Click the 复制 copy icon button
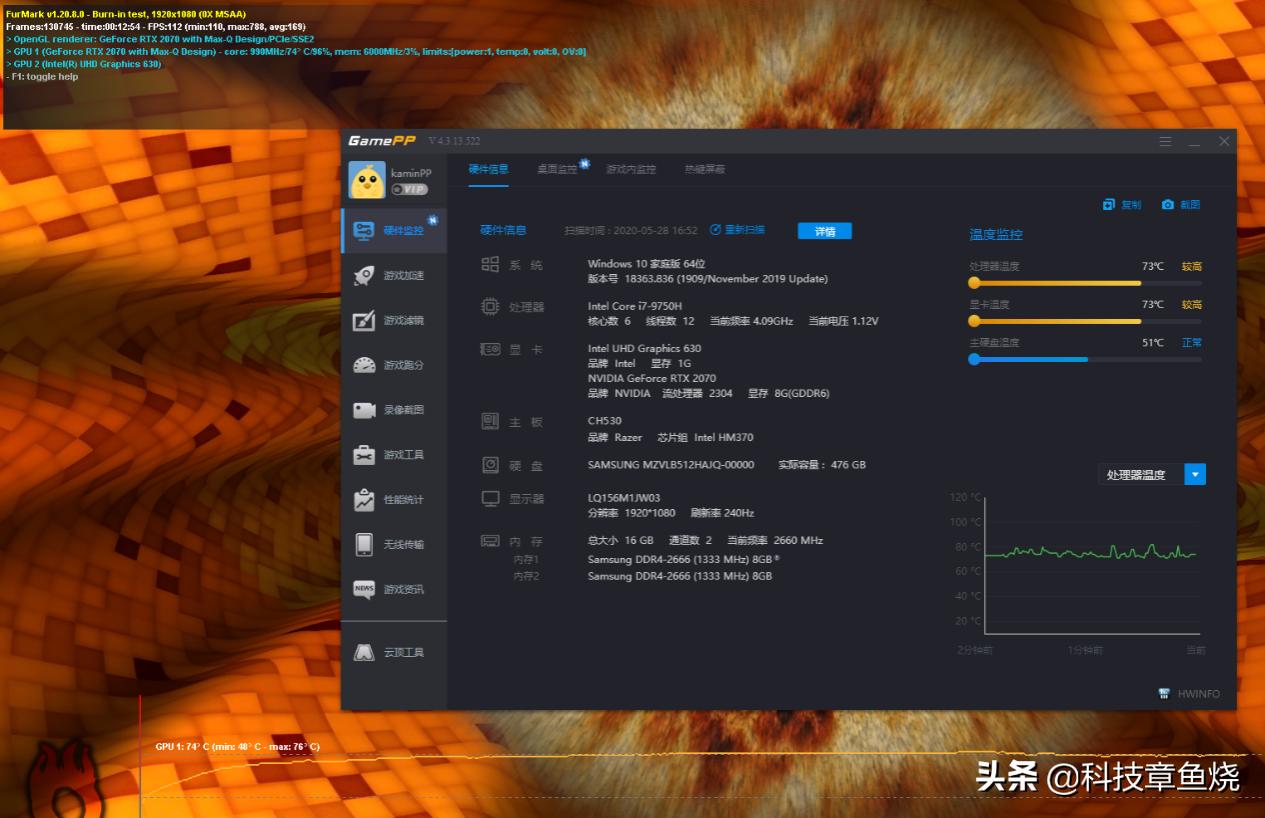The width and height of the screenshot is (1265, 818). click(1122, 204)
